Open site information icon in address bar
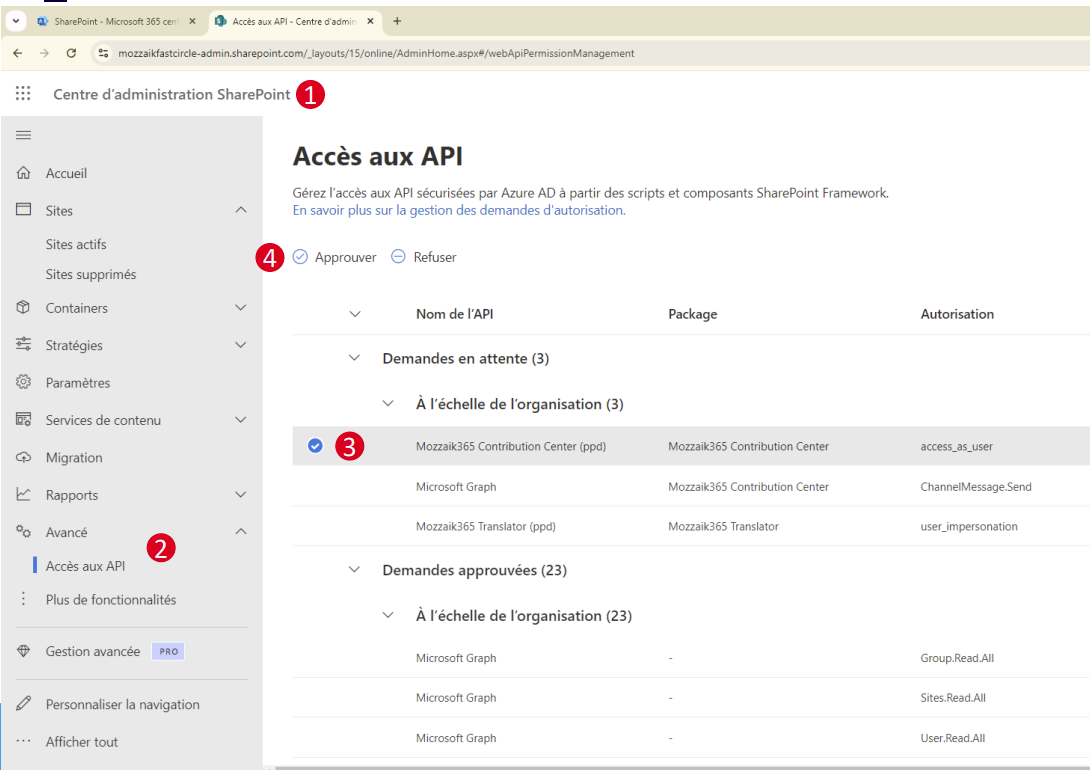The image size is (1090, 770). click(103, 53)
